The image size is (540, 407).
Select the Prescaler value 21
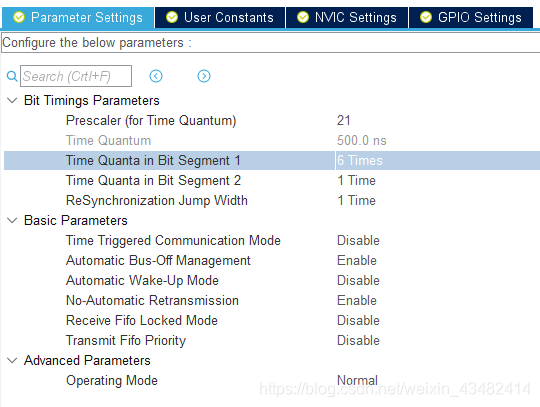pyautogui.click(x=344, y=121)
